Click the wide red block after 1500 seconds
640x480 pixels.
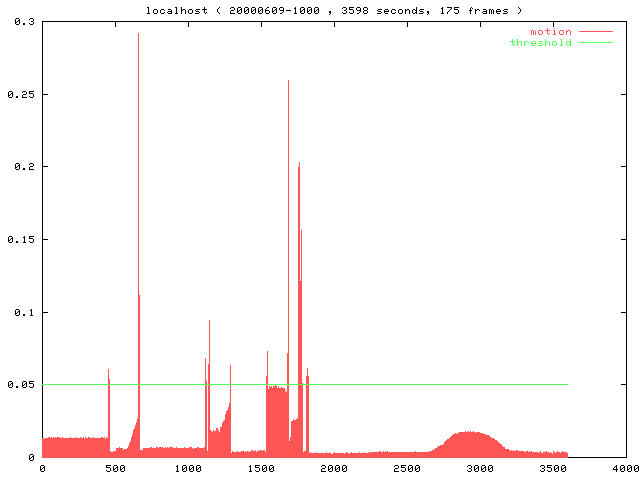[x=276, y=420]
